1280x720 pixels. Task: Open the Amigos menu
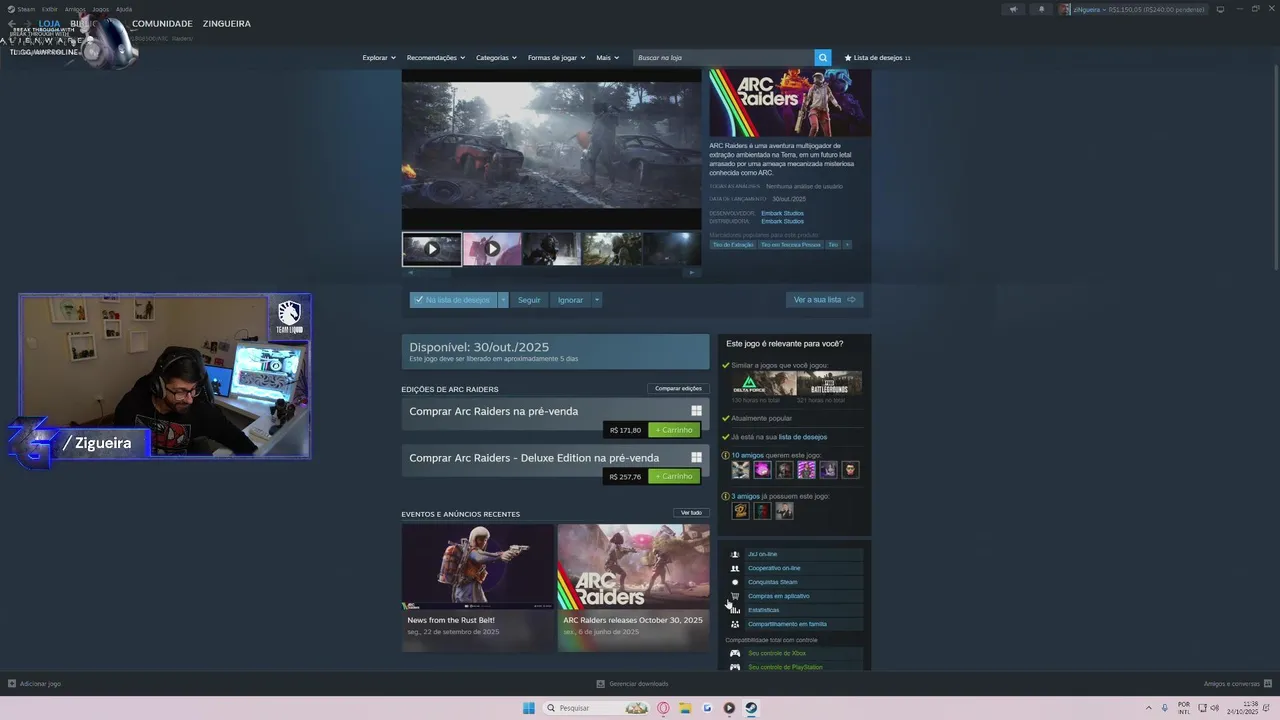(75, 9)
